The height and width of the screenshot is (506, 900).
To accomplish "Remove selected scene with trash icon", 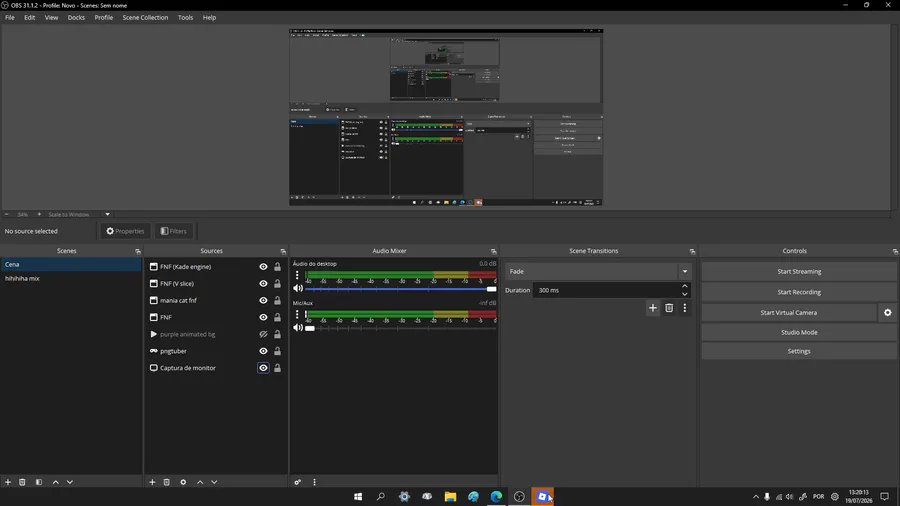I will [x=22, y=482].
